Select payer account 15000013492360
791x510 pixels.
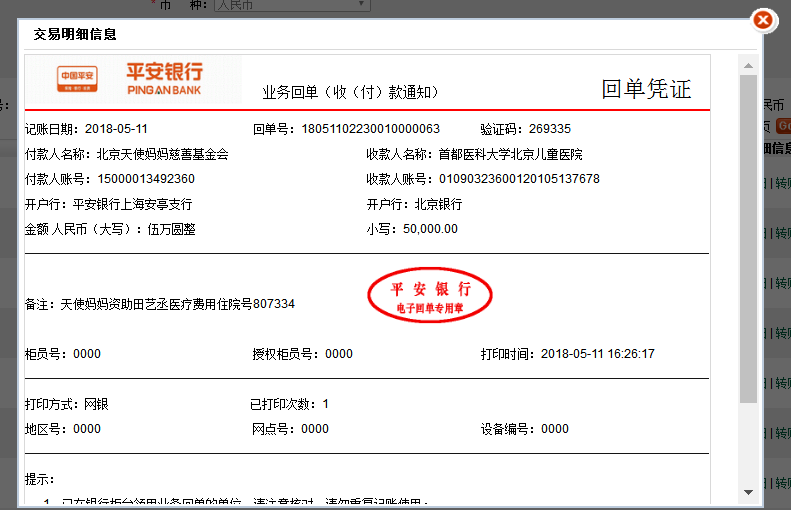[x=146, y=179]
